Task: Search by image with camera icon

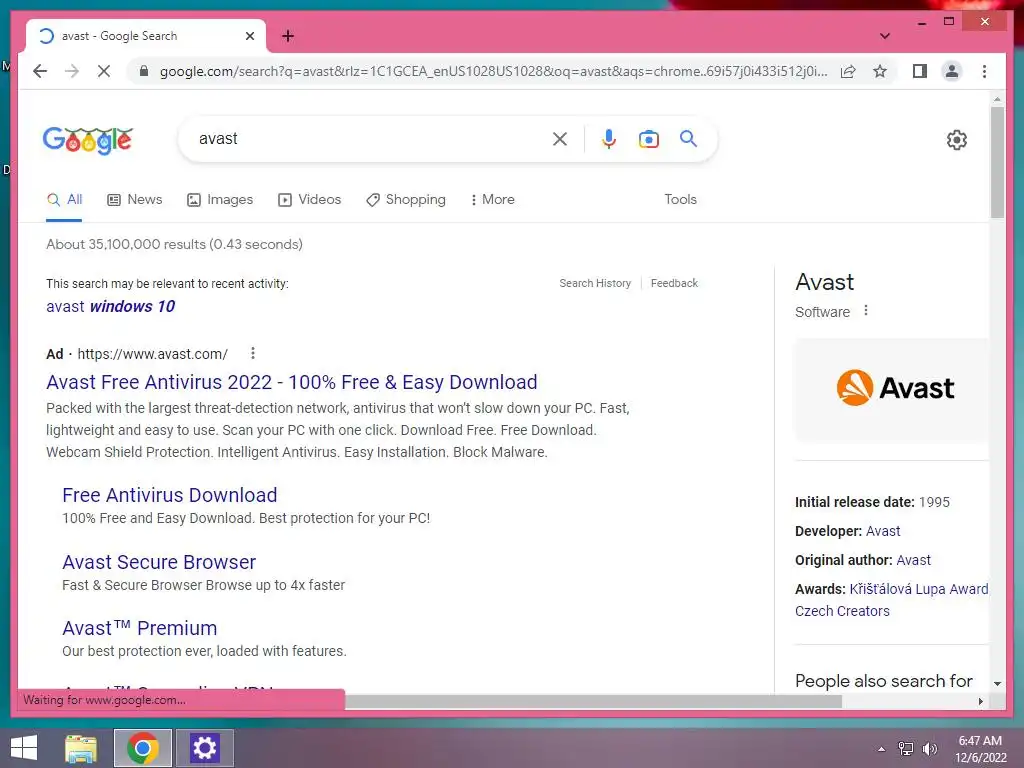Action: click(x=648, y=138)
